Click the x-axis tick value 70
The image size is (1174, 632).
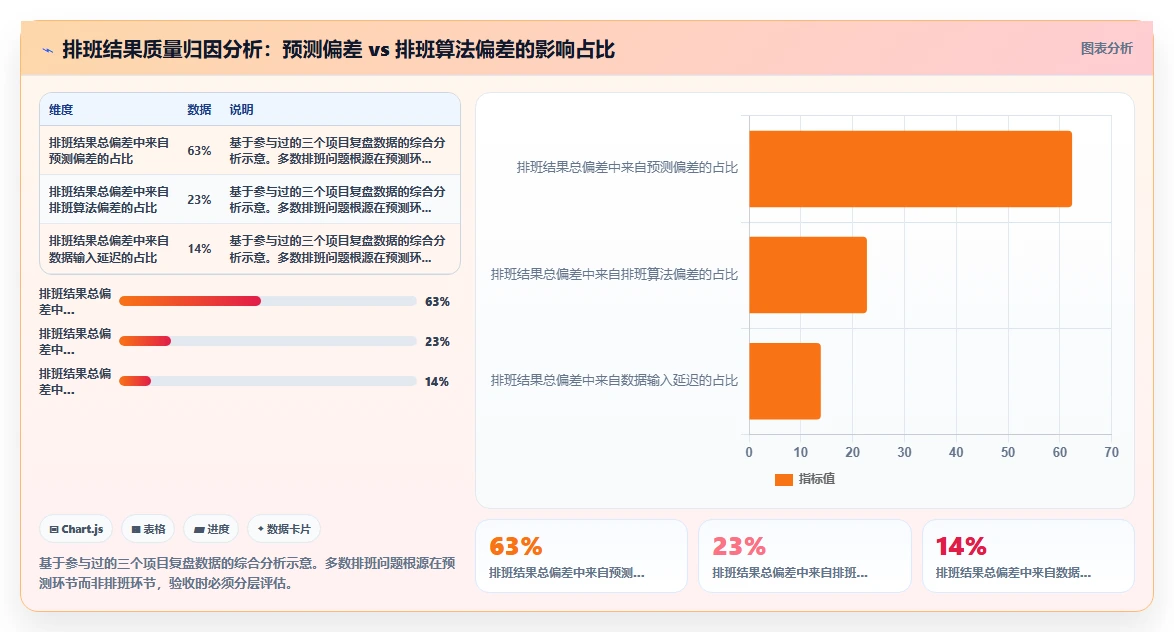click(x=1111, y=452)
